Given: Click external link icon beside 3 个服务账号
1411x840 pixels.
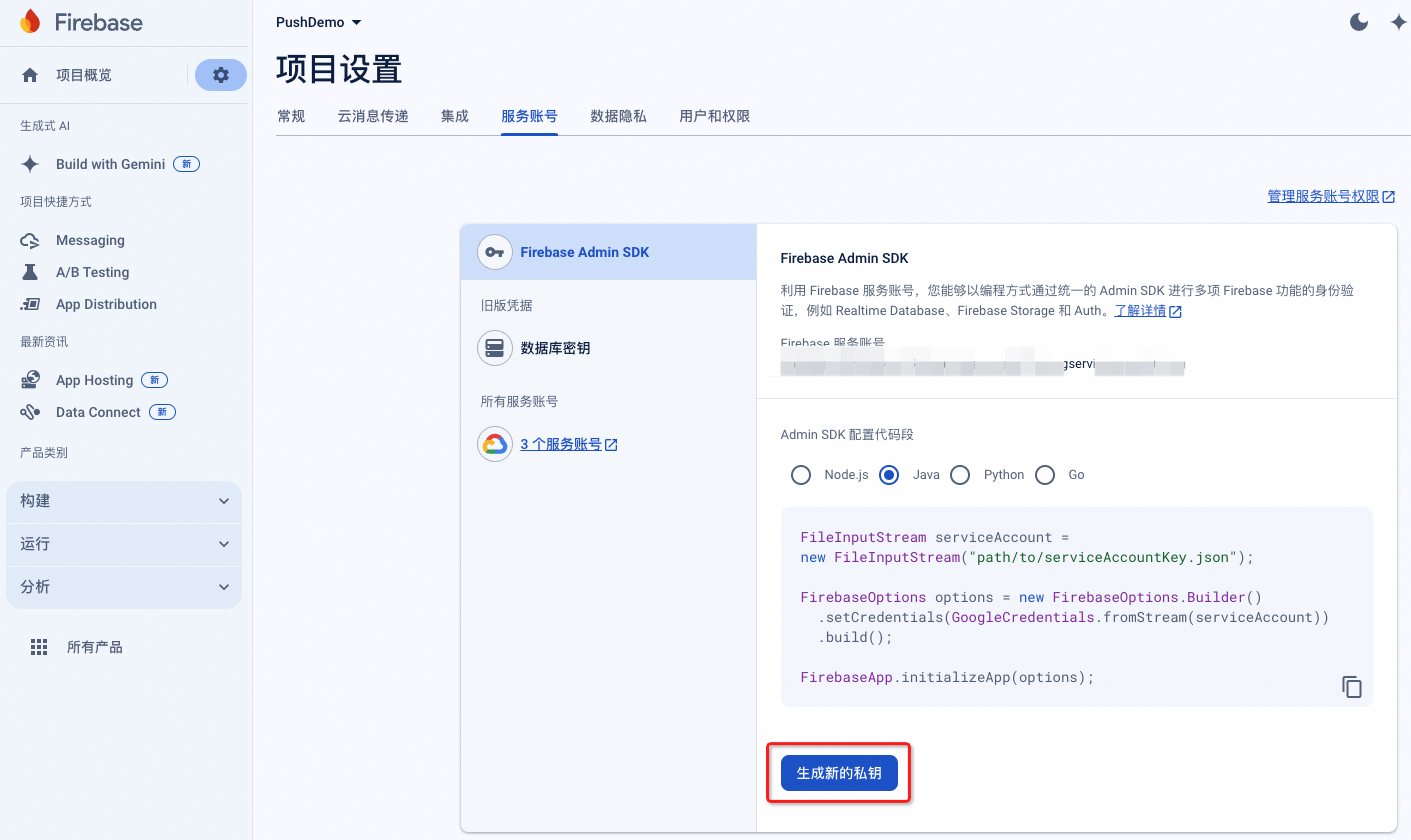Looking at the screenshot, I should click(x=611, y=445).
